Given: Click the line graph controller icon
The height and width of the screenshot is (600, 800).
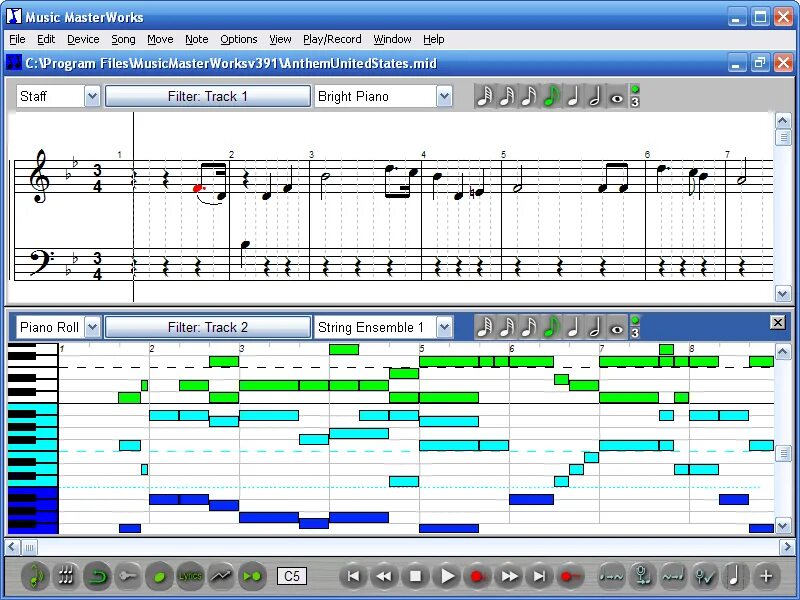Looking at the screenshot, I should (221, 577).
